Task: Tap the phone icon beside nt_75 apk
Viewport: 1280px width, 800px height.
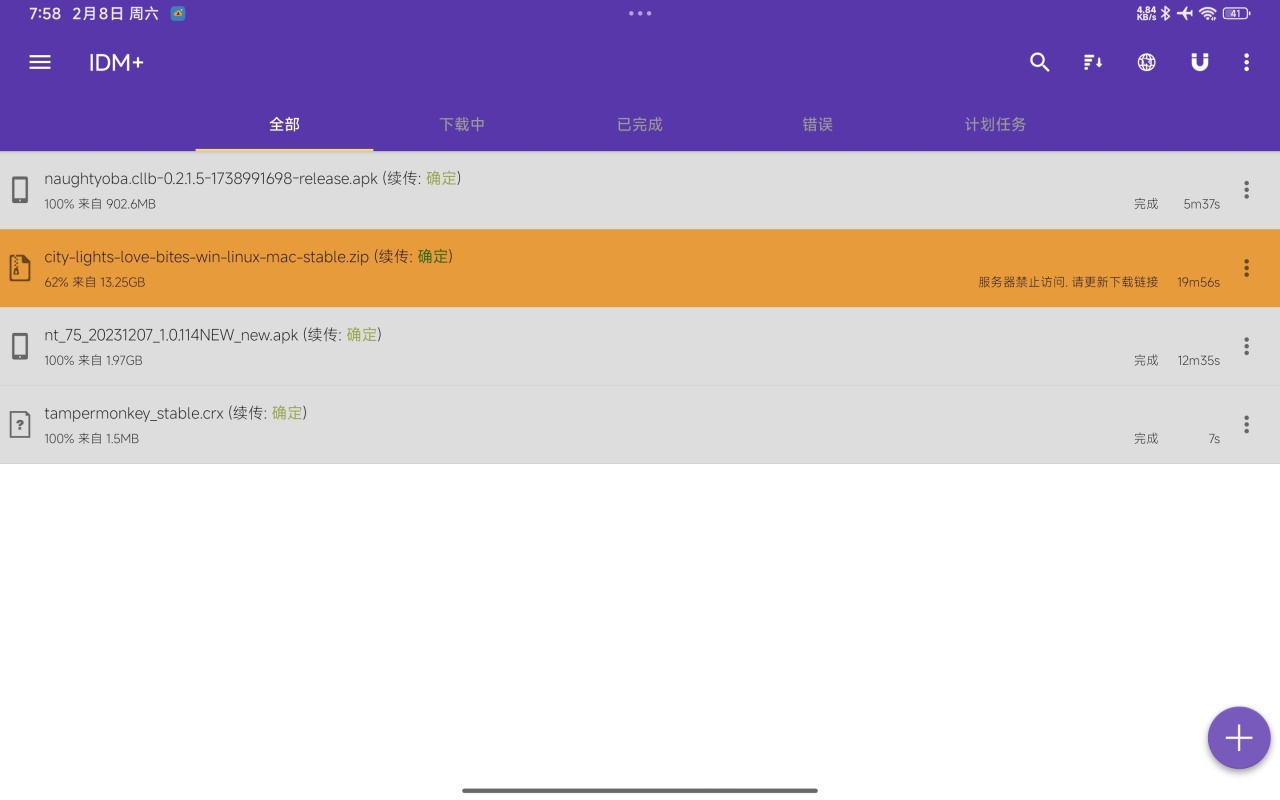Action: click(20, 346)
